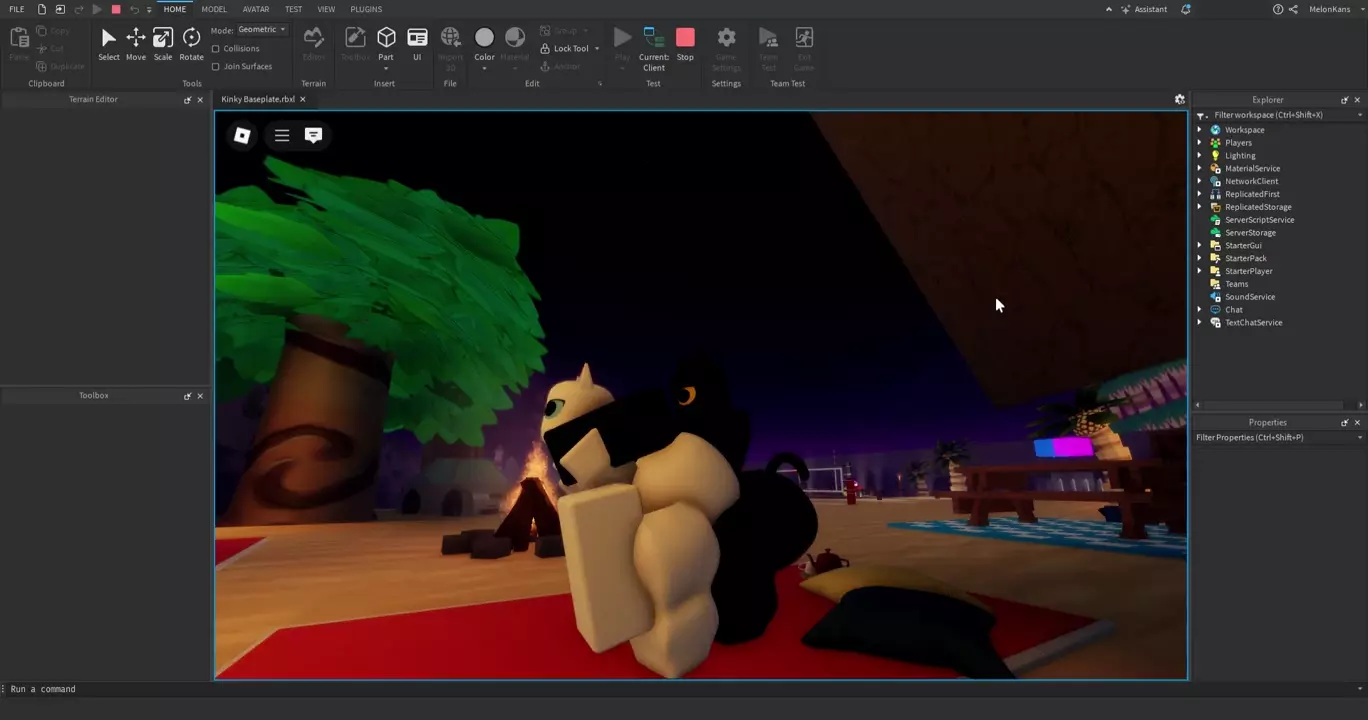Open the Roblox menu button in viewport
Image resolution: width=1368 pixels, height=720 pixels.
242,135
